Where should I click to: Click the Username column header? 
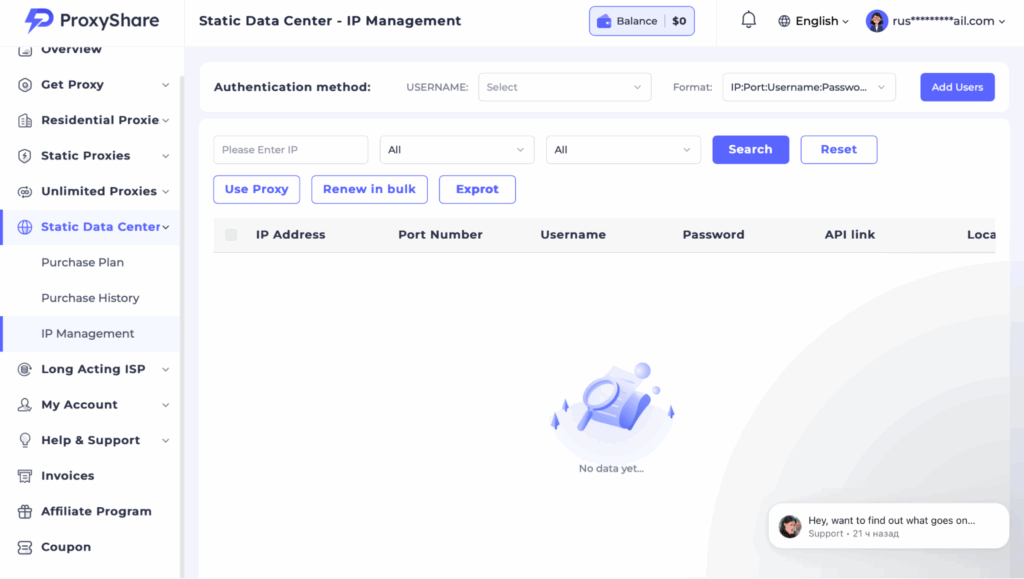(x=573, y=235)
